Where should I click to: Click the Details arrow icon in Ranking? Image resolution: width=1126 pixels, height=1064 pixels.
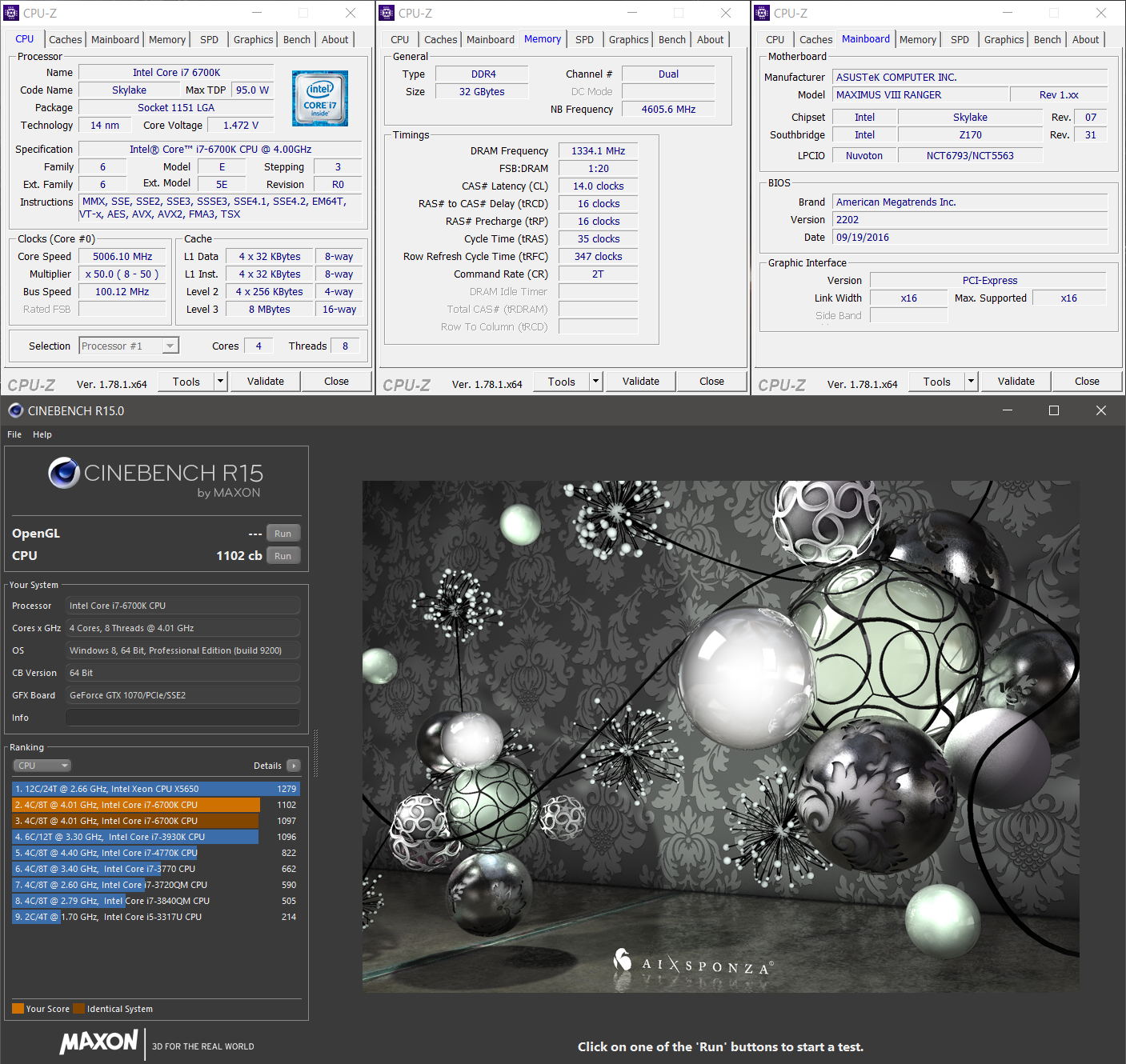[294, 766]
